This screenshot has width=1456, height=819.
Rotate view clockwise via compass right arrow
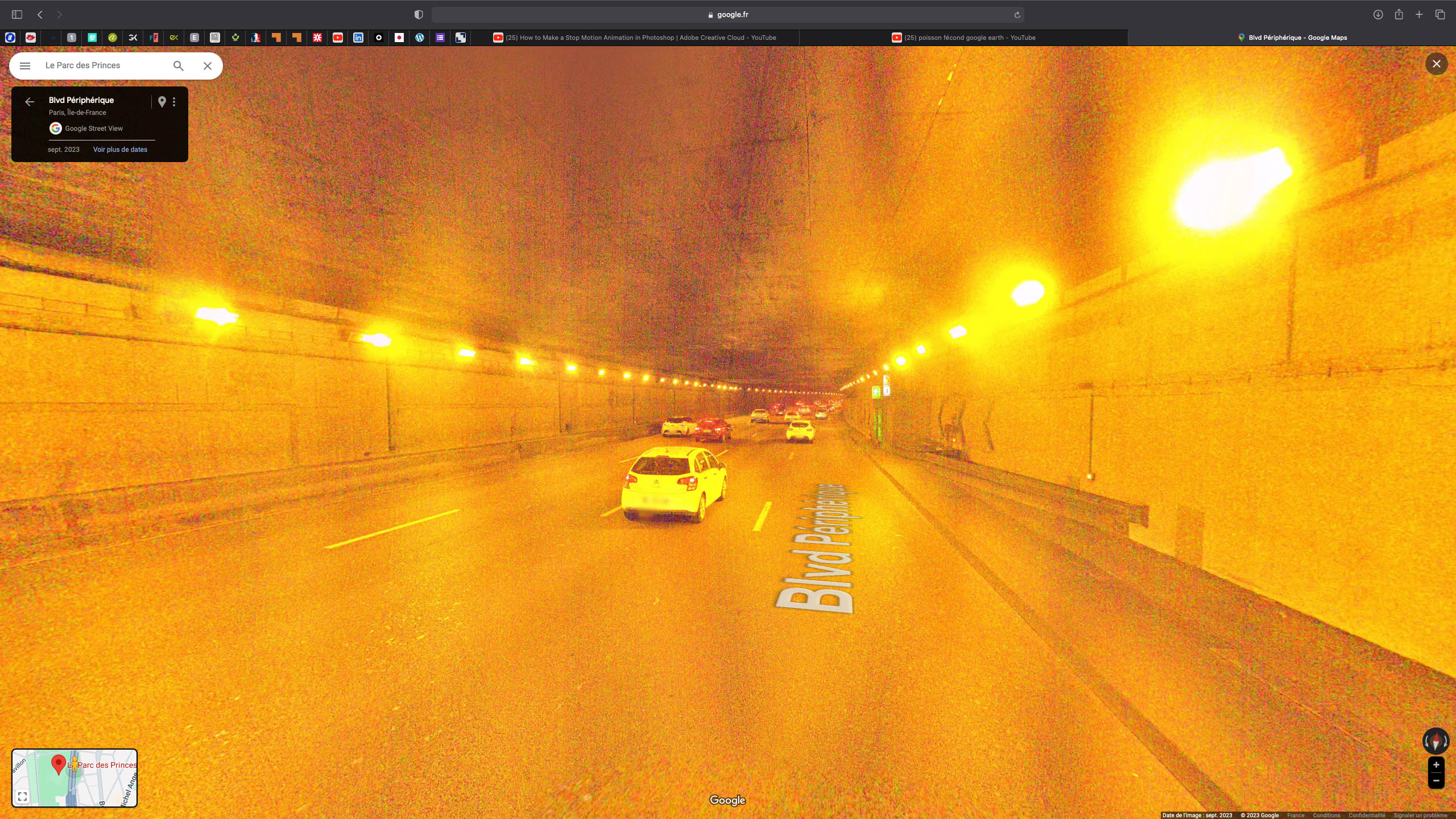1445,742
